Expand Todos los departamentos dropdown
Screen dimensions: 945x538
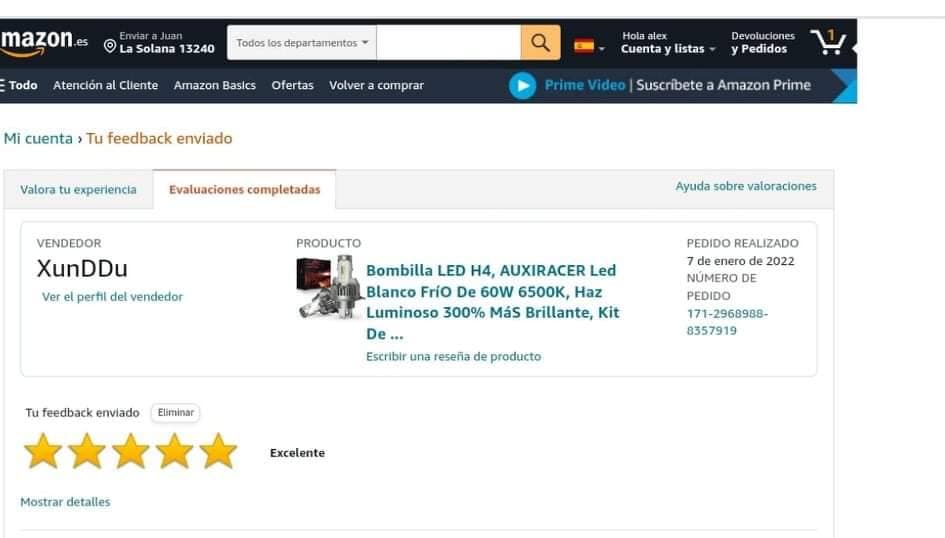tap(302, 42)
